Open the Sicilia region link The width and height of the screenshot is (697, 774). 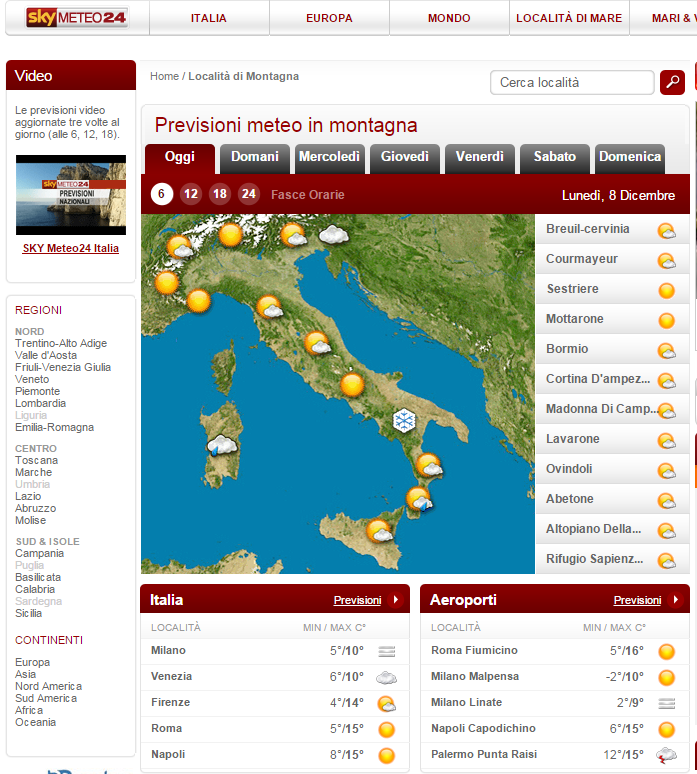click(29, 613)
